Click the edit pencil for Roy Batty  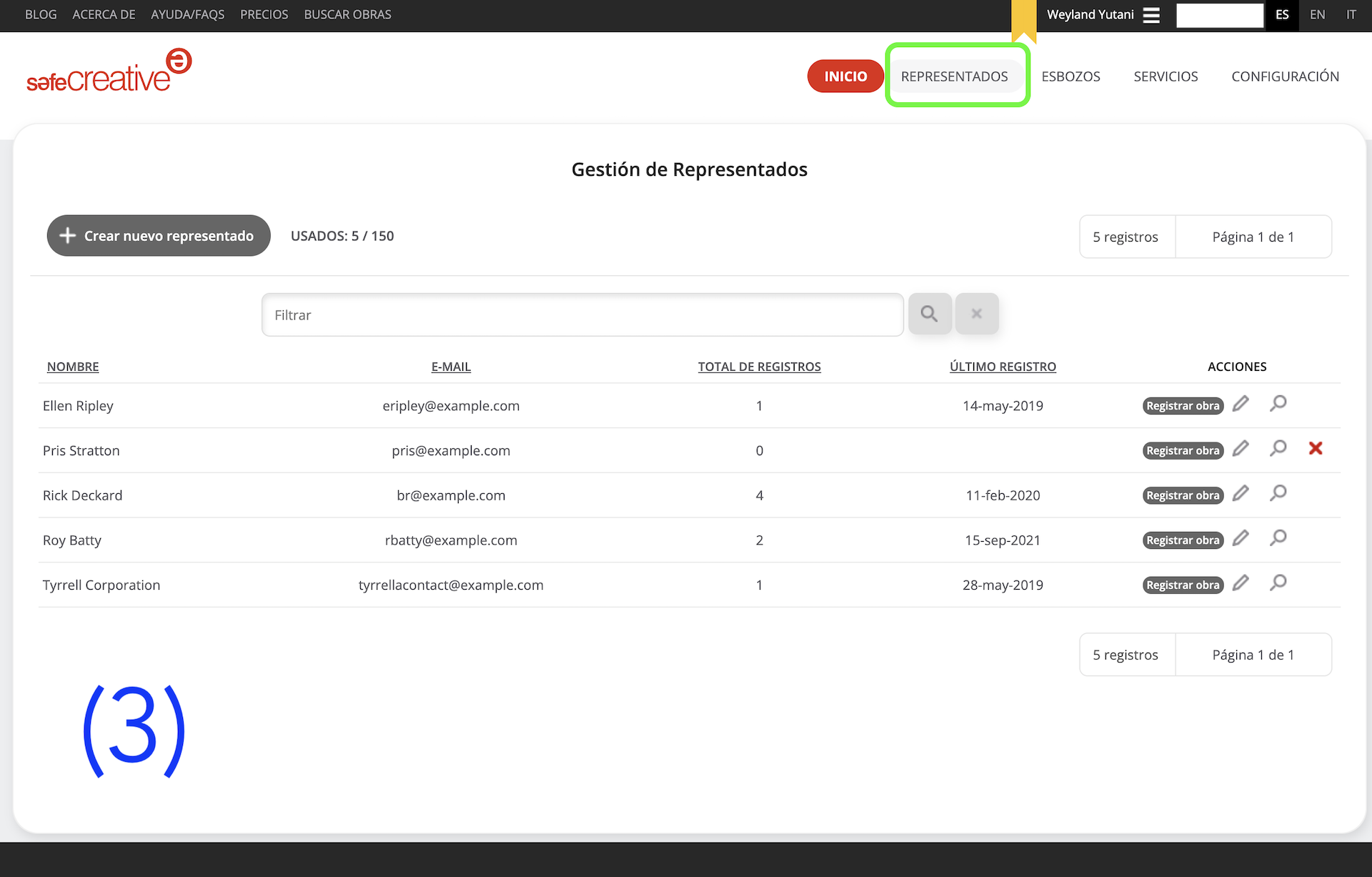click(x=1241, y=538)
